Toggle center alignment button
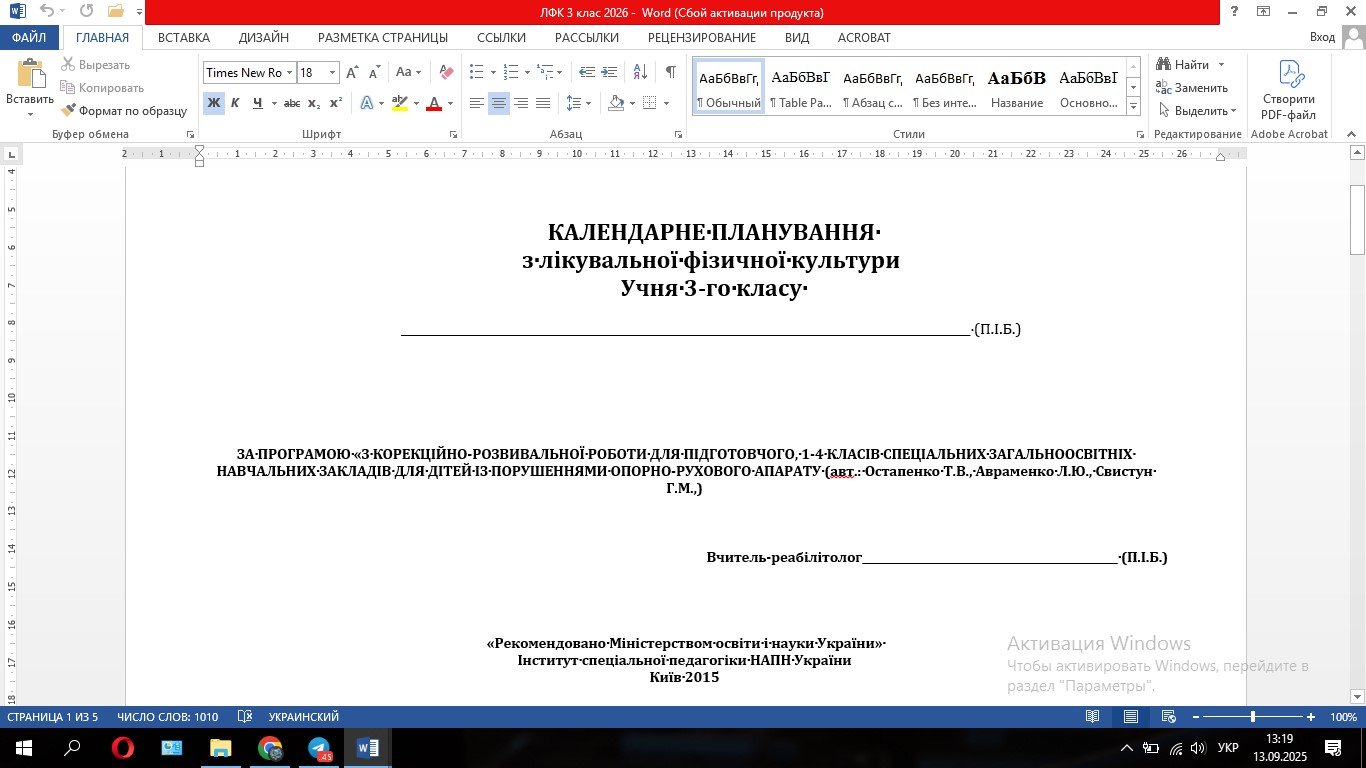 (x=498, y=103)
